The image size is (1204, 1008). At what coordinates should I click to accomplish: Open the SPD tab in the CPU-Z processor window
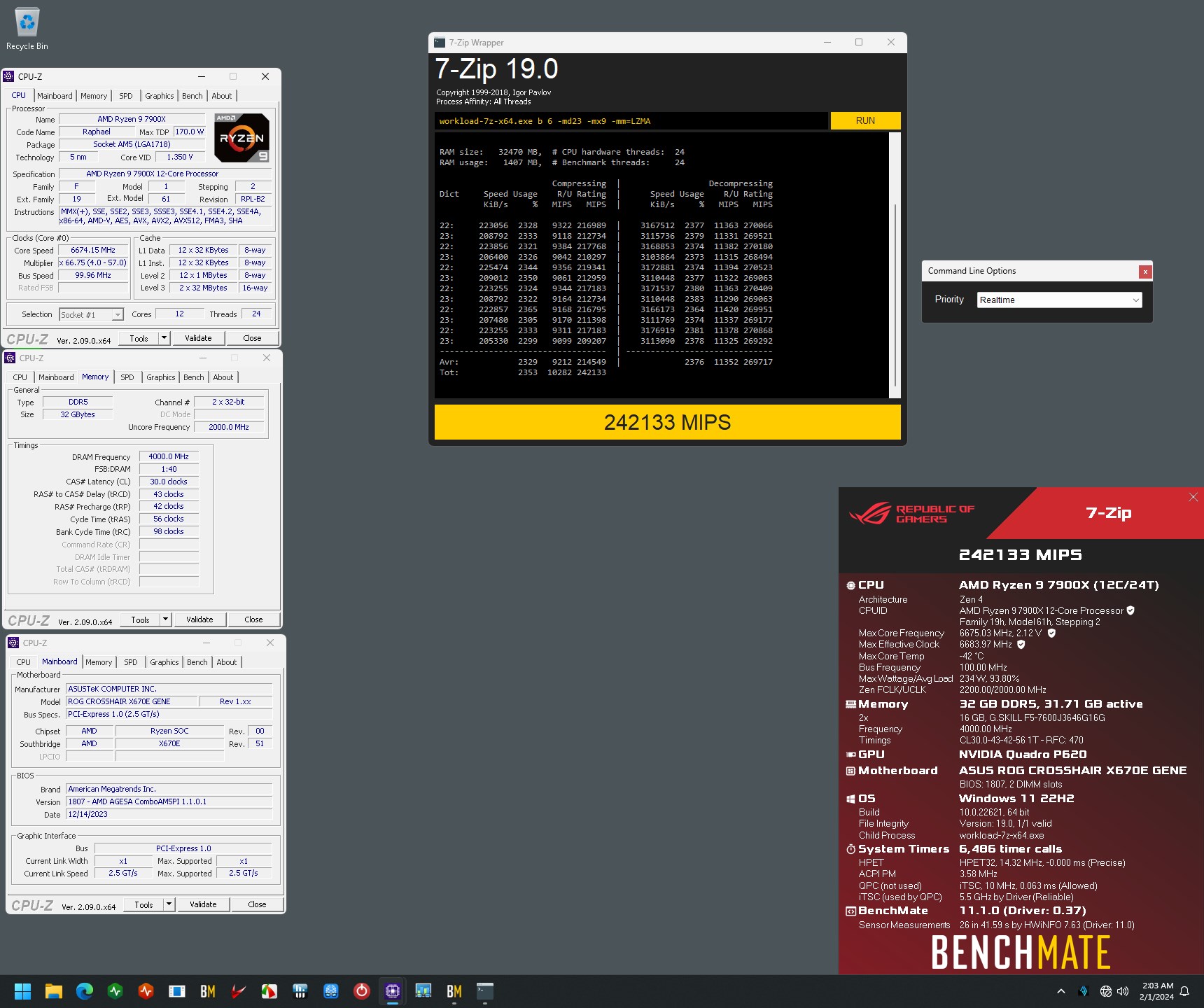(x=126, y=96)
